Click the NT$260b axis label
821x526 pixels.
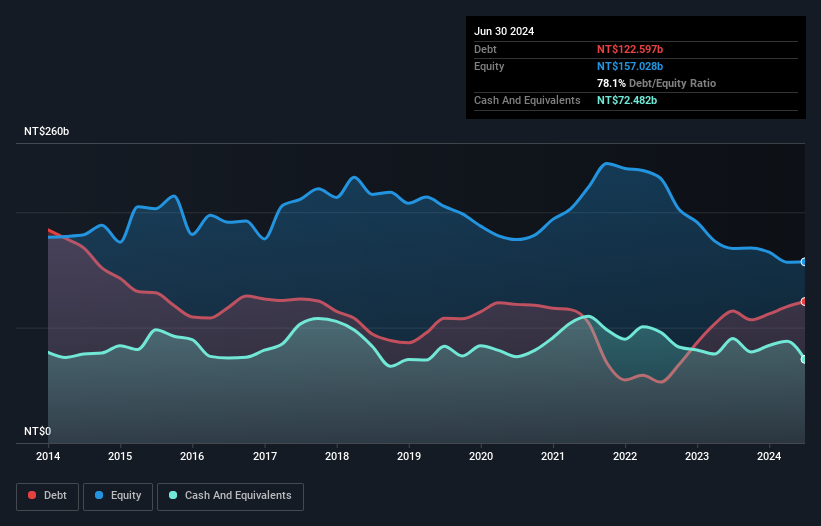pyautogui.click(x=47, y=131)
